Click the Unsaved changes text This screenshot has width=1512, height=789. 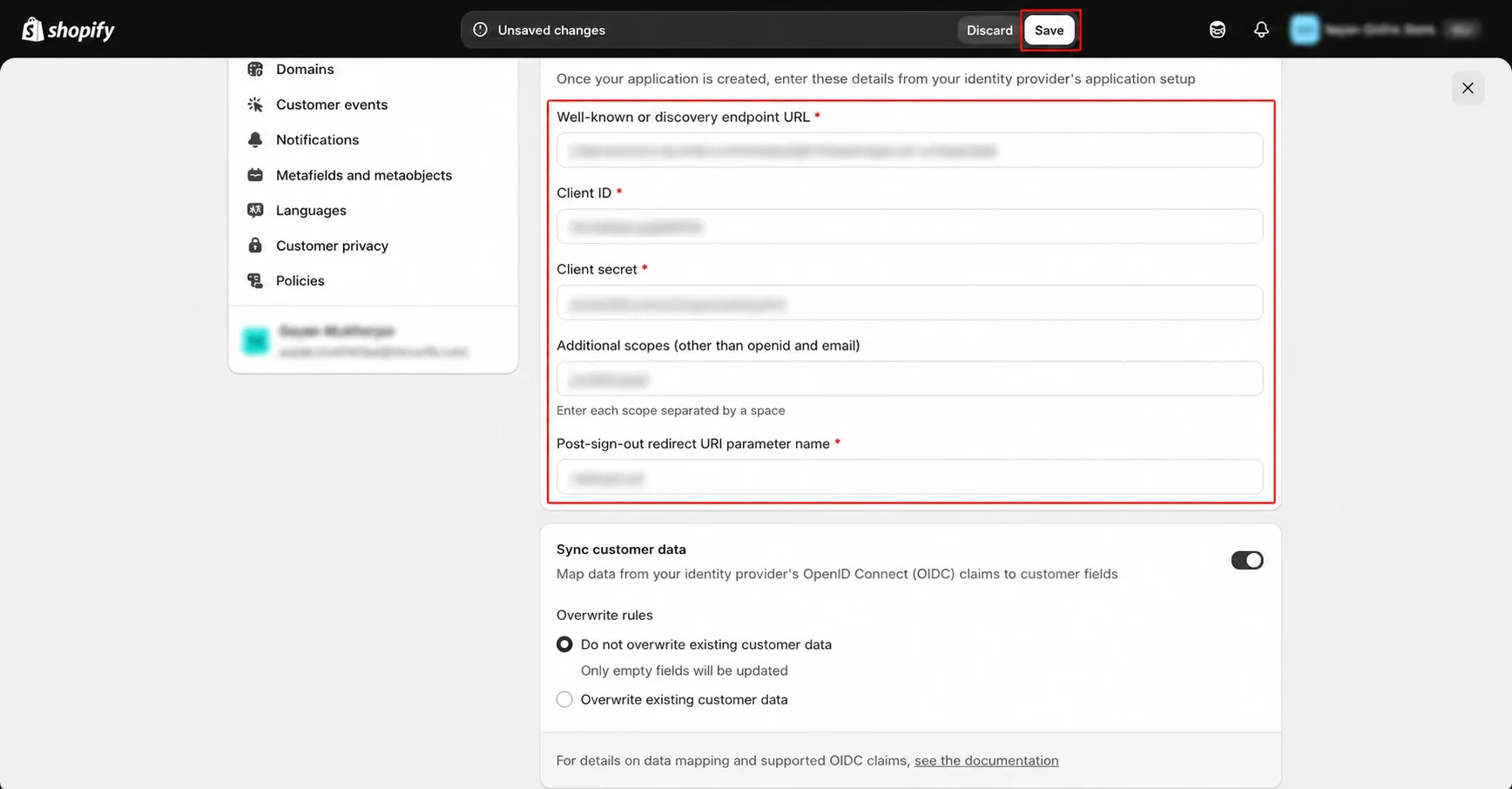pos(551,30)
